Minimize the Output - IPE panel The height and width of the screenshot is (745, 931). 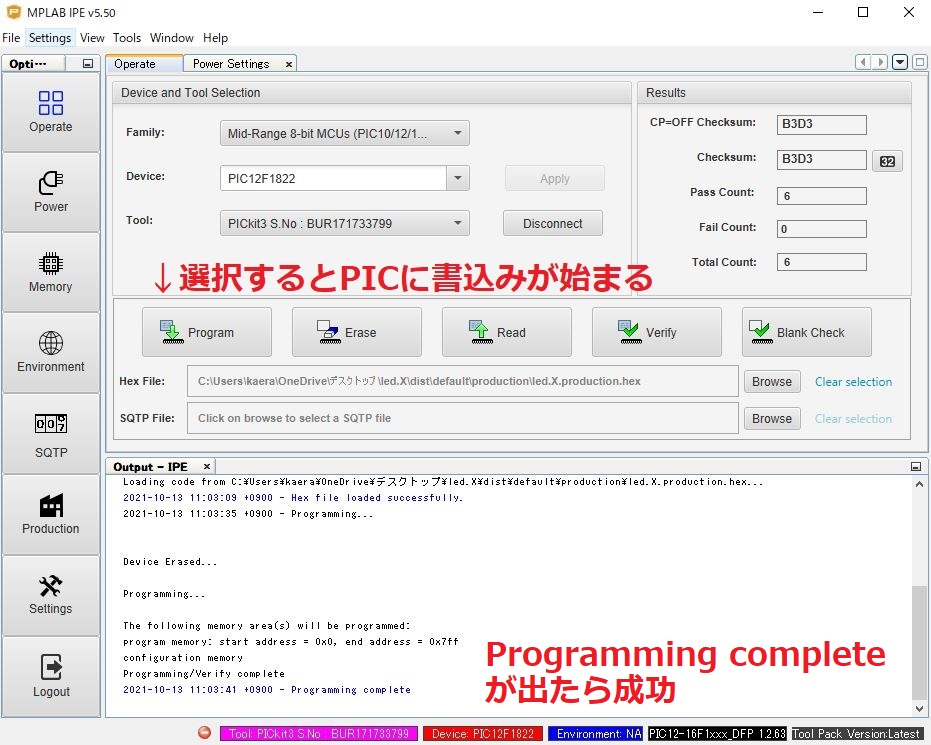(916, 467)
